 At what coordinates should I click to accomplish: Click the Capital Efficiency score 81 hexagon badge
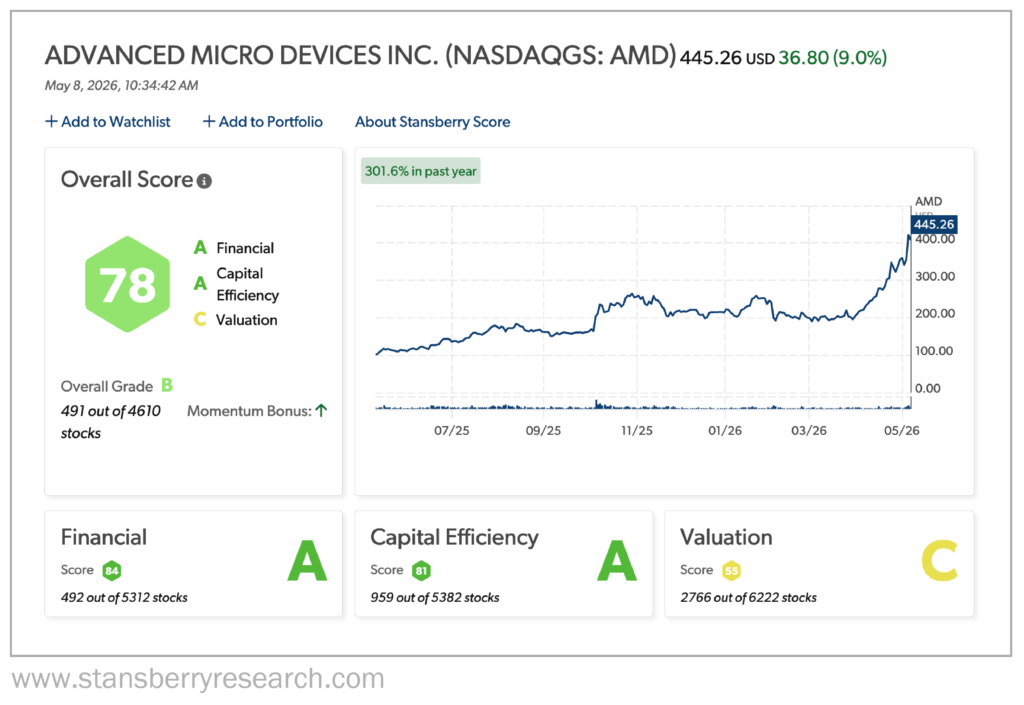tap(421, 571)
